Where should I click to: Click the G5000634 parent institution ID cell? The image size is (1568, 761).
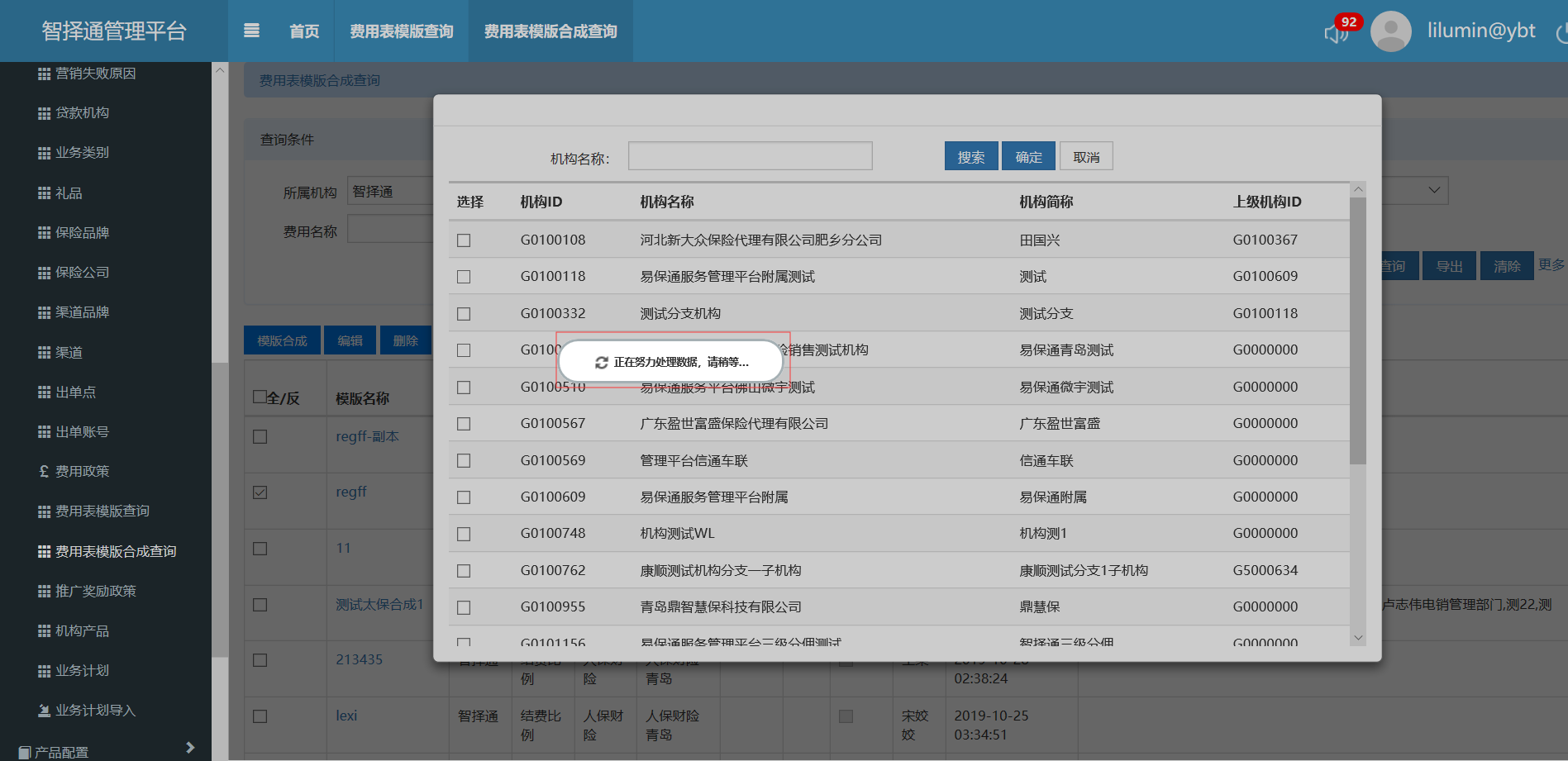coord(1265,571)
